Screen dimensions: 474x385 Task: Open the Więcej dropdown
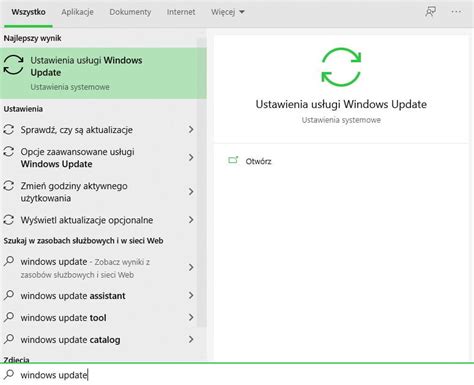tap(228, 12)
